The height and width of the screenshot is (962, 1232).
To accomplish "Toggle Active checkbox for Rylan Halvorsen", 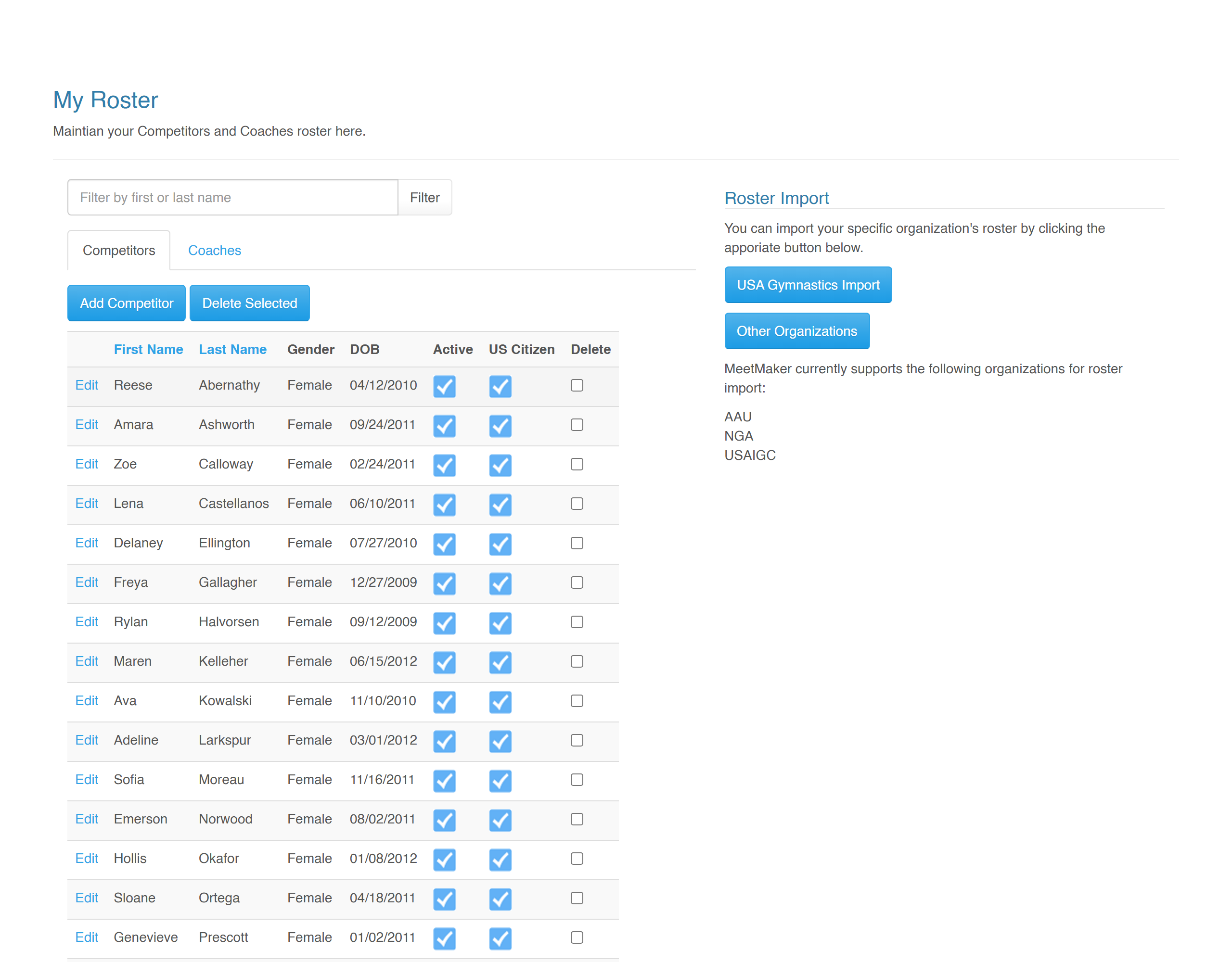I will click(445, 623).
